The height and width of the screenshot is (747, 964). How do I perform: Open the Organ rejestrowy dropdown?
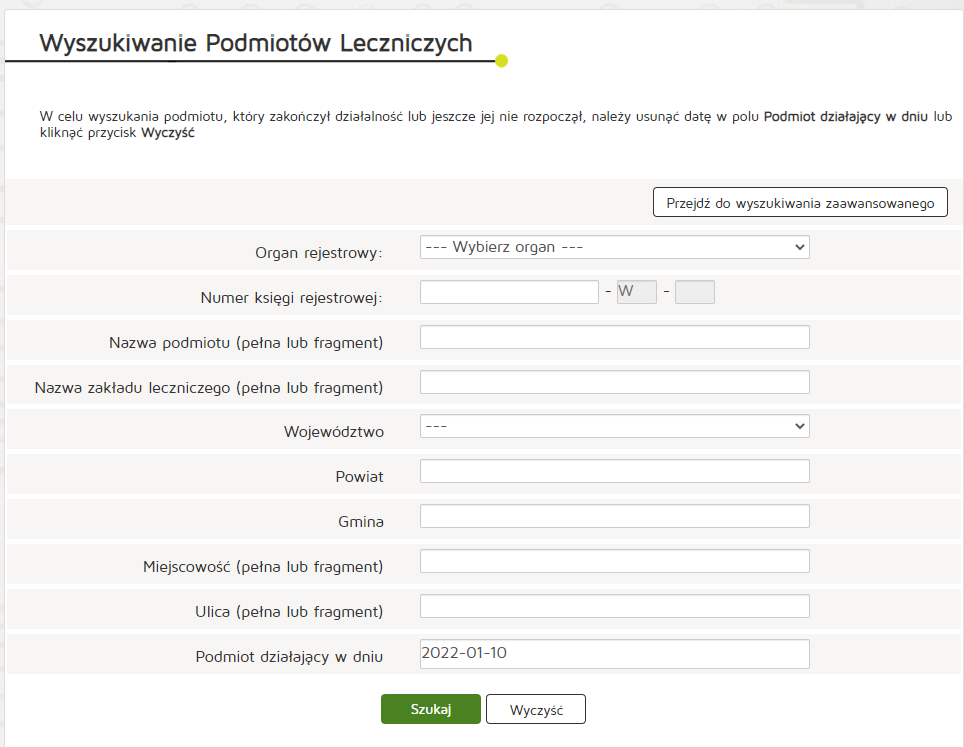pyautogui.click(x=614, y=247)
